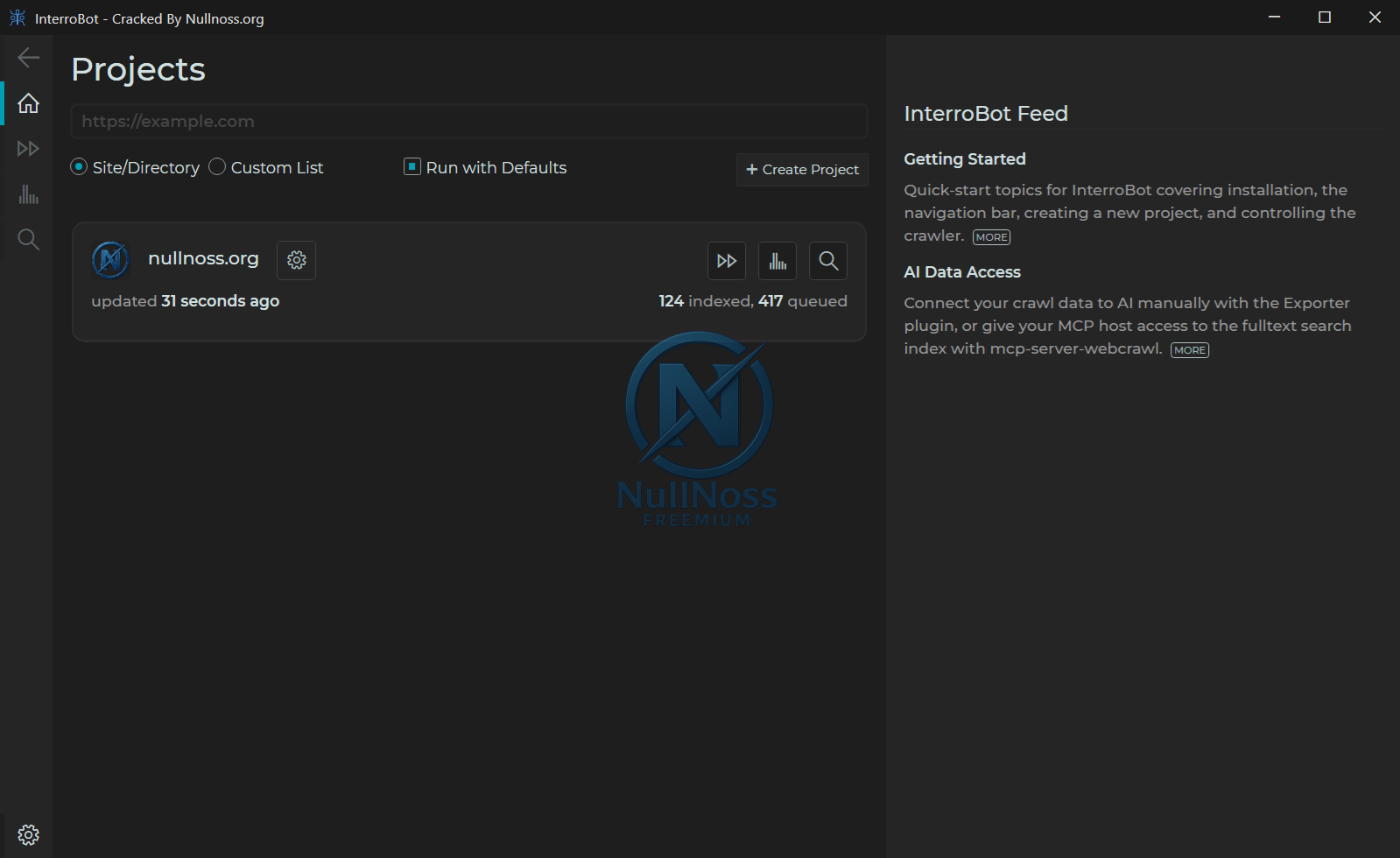Open MORE link under Getting Started
1400x858 pixels.
991,237
